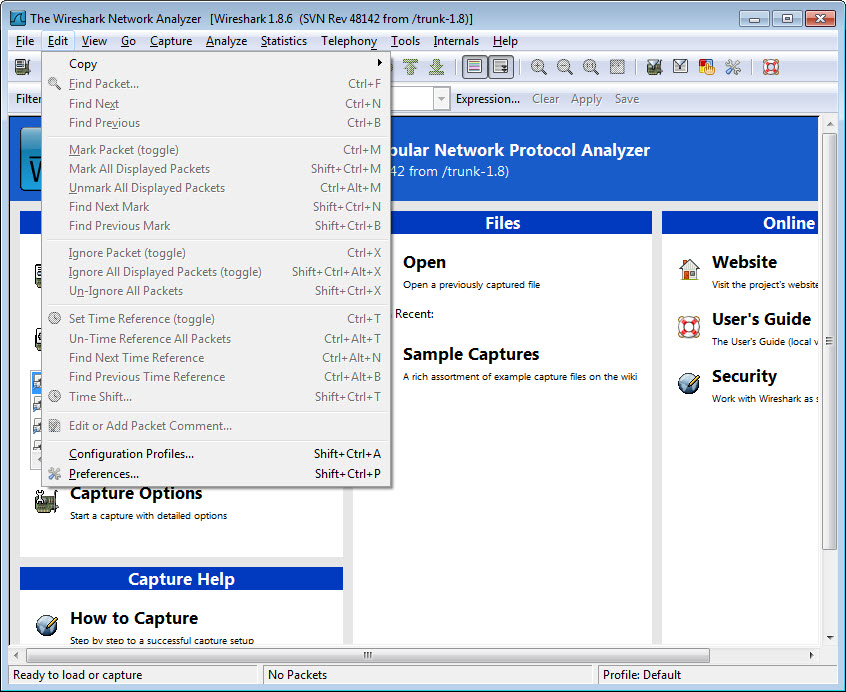Open the Sample Captures link
Viewport: 846px width, 692px height.
click(x=471, y=355)
